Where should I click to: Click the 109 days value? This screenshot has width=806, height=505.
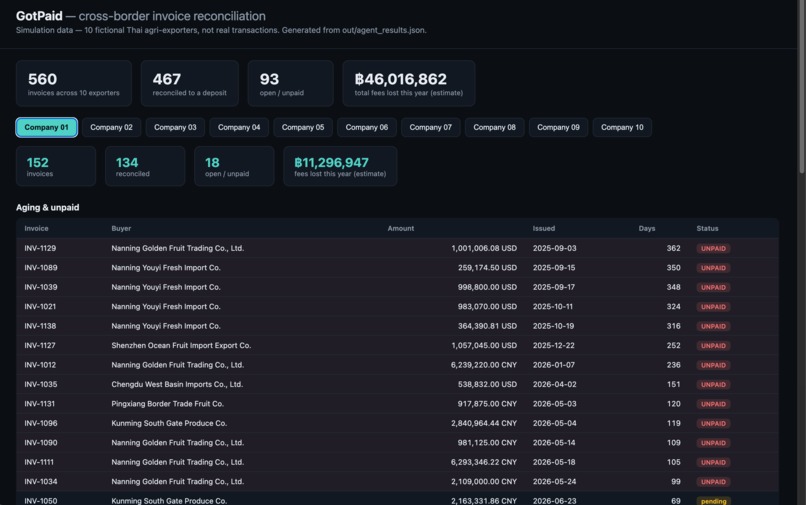click(x=673, y=443)
